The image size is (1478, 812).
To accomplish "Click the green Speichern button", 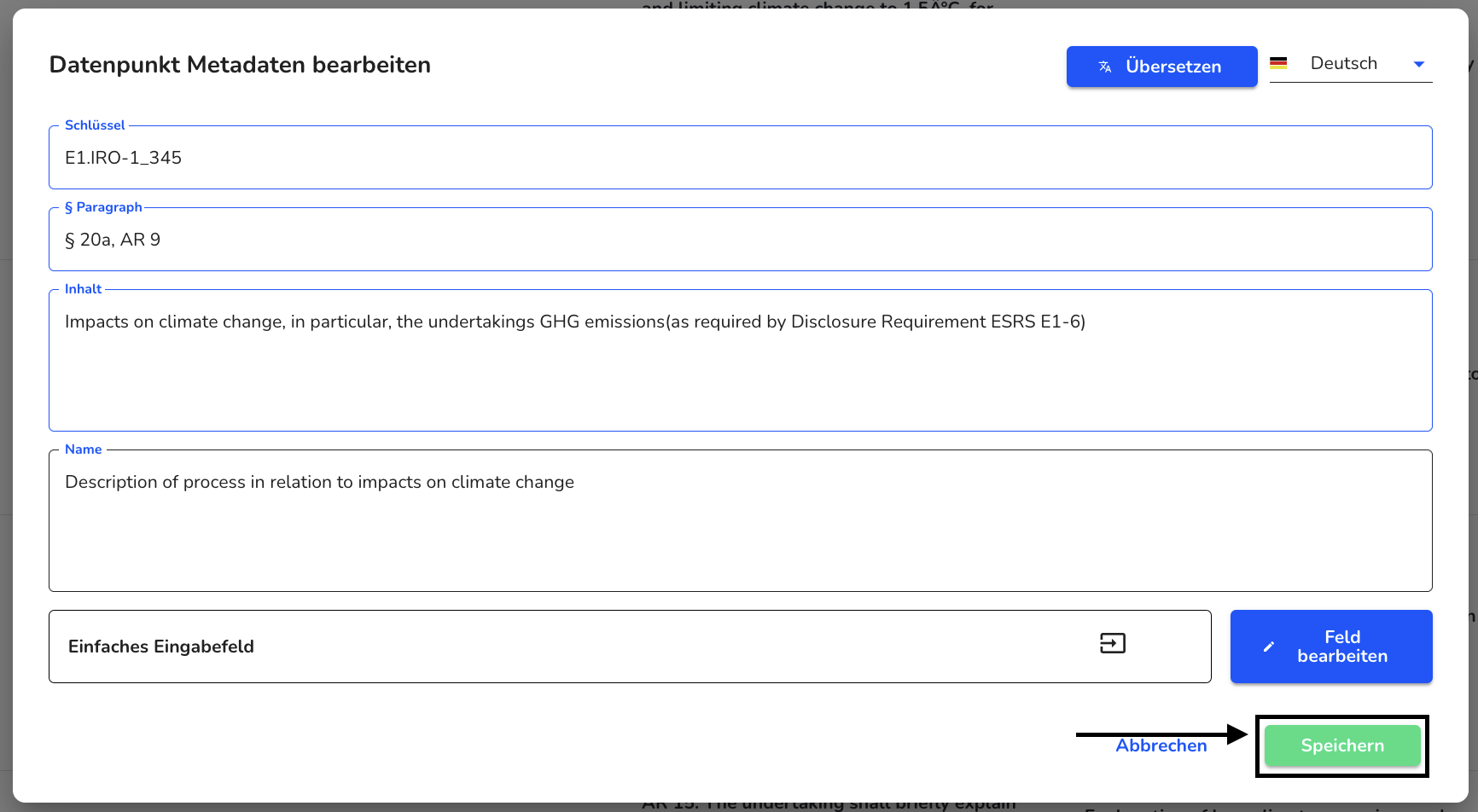I will [1342, 745].
